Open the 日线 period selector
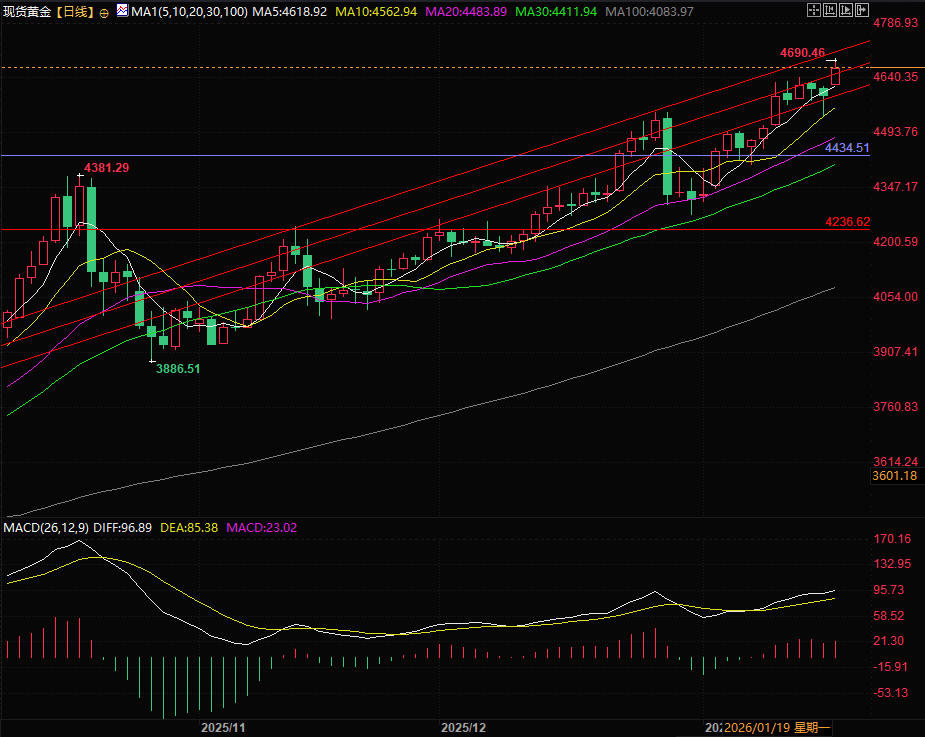The width and height of the screenshot is (925, 737). pos(76,11)
